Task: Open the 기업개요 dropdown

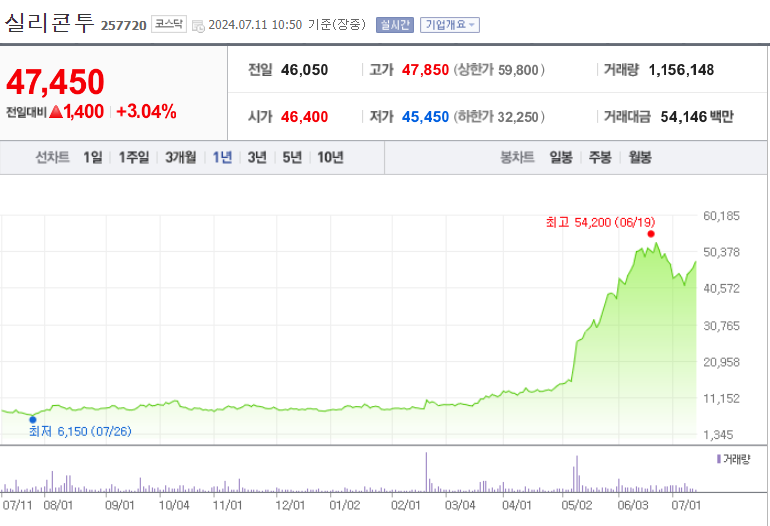Action: tap(450, 25)
